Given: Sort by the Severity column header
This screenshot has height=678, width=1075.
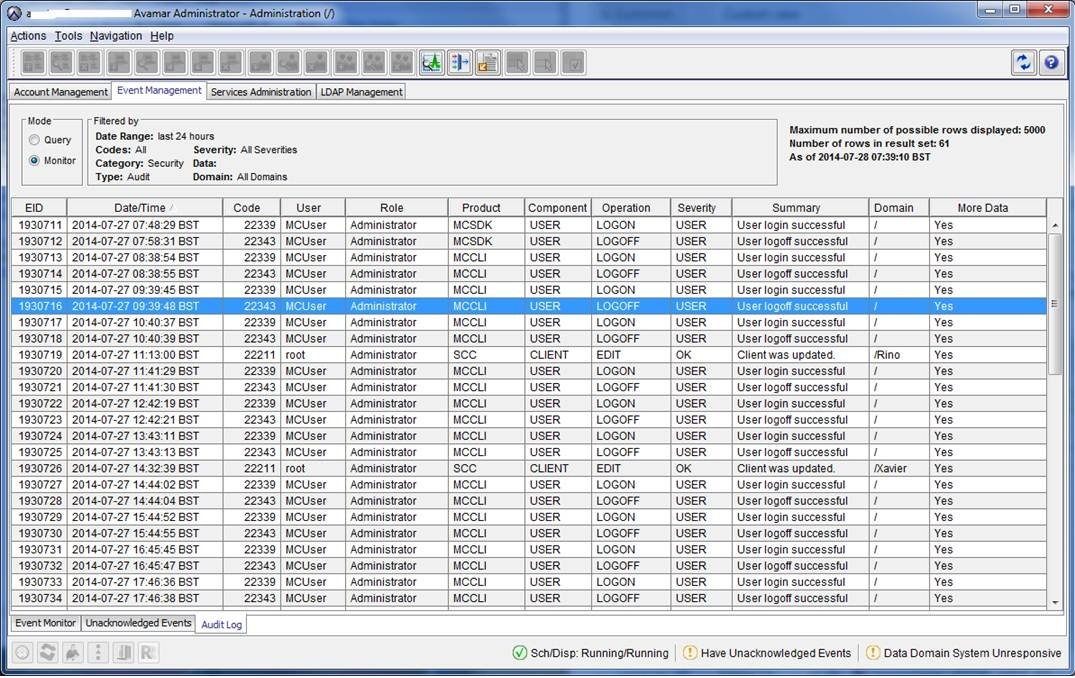Looking at the screenshot, I should 701,208.
